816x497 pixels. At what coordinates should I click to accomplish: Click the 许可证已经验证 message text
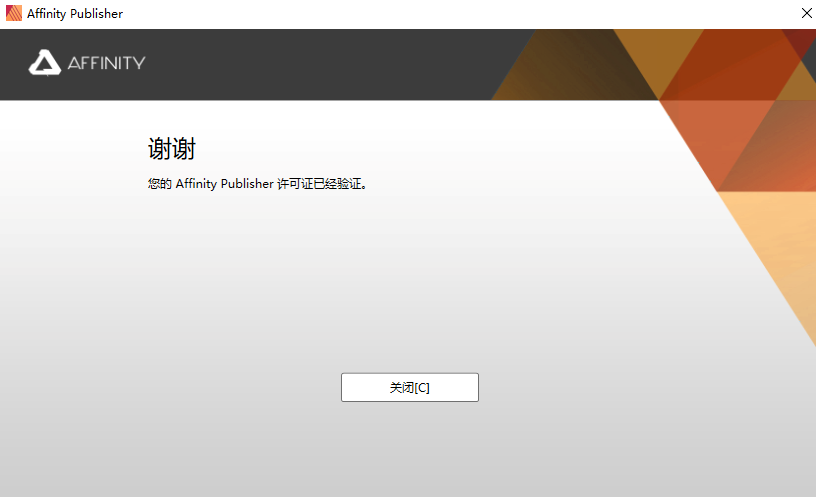(258, 184)
